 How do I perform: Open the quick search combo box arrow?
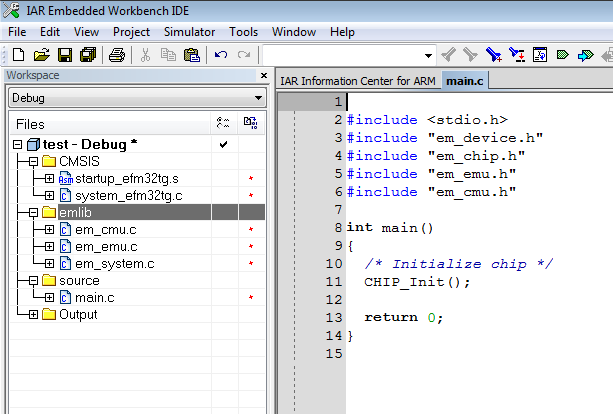428,56
